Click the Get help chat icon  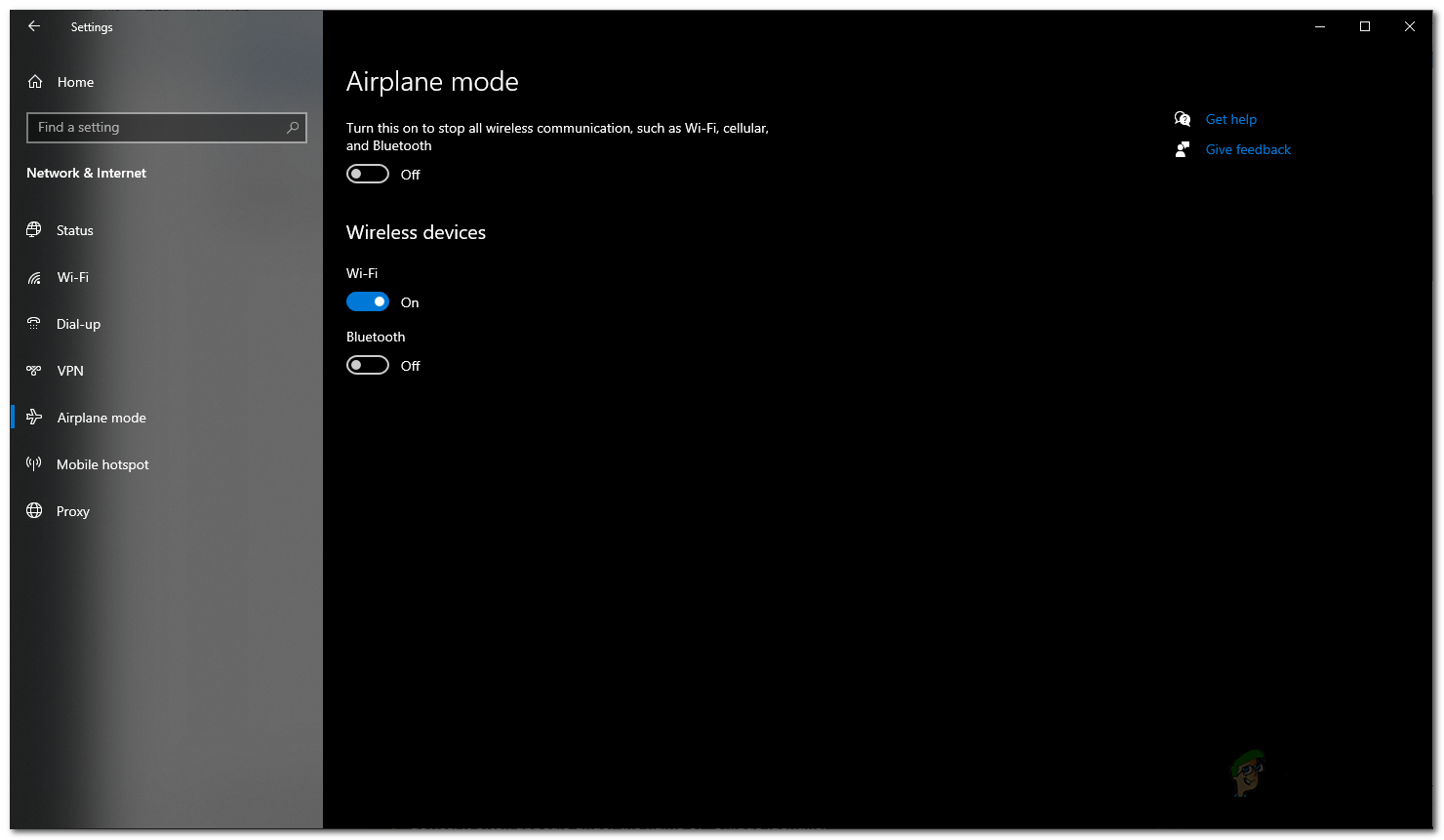[1183, 119]
